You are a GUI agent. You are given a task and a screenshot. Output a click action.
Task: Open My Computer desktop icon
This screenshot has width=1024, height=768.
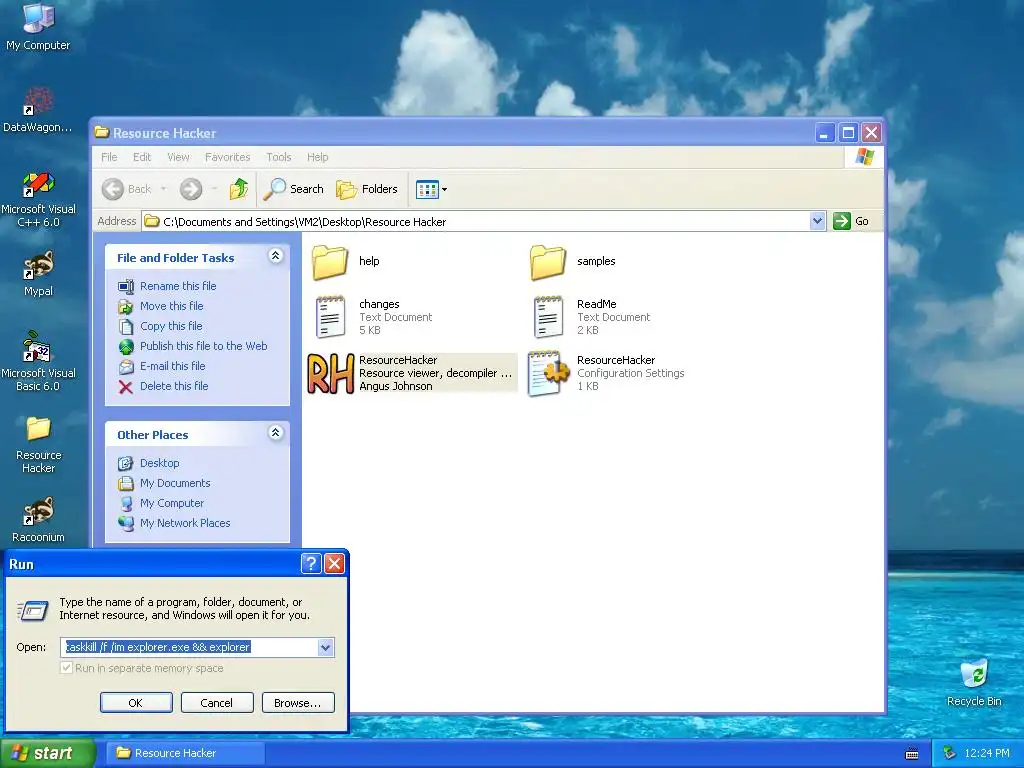click(38, 26)
